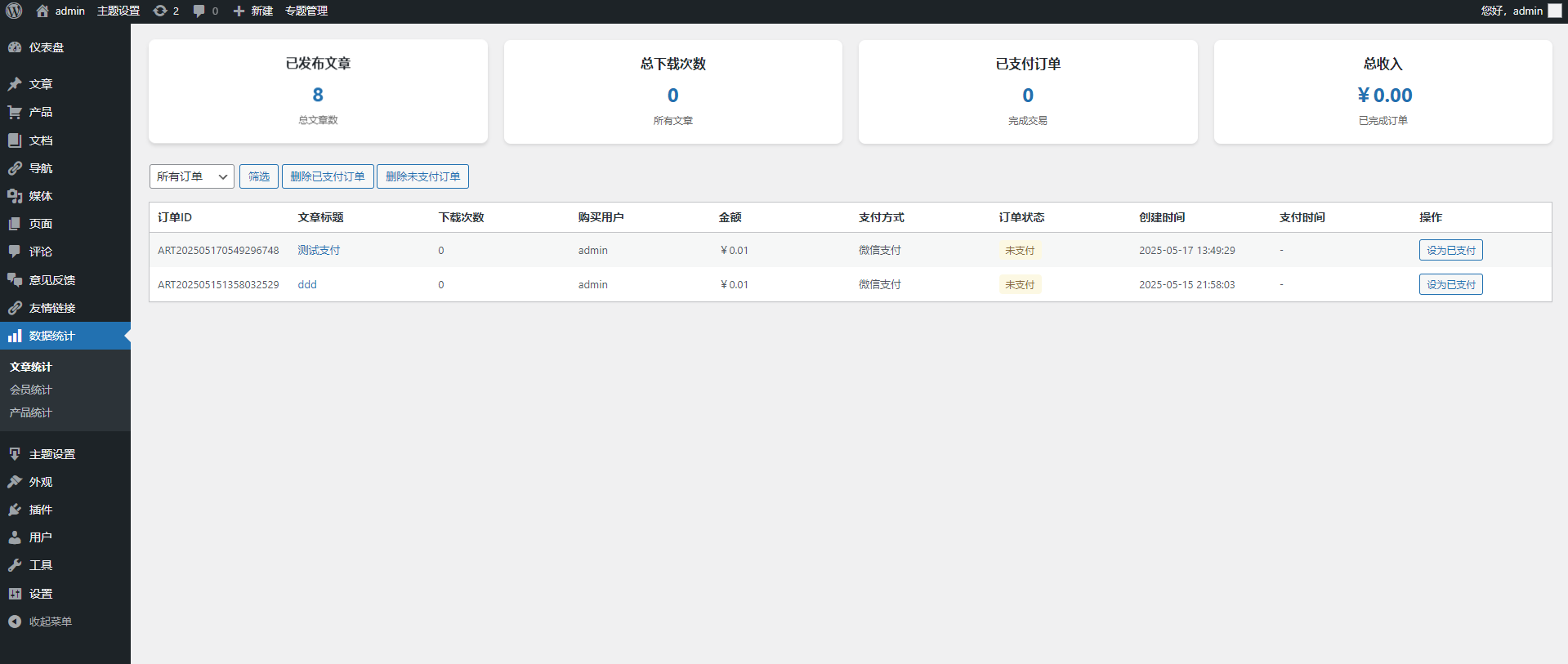Click the 意见反馈 feedback icon
Screen dimensions: 1568x664
tap(15, 280)
